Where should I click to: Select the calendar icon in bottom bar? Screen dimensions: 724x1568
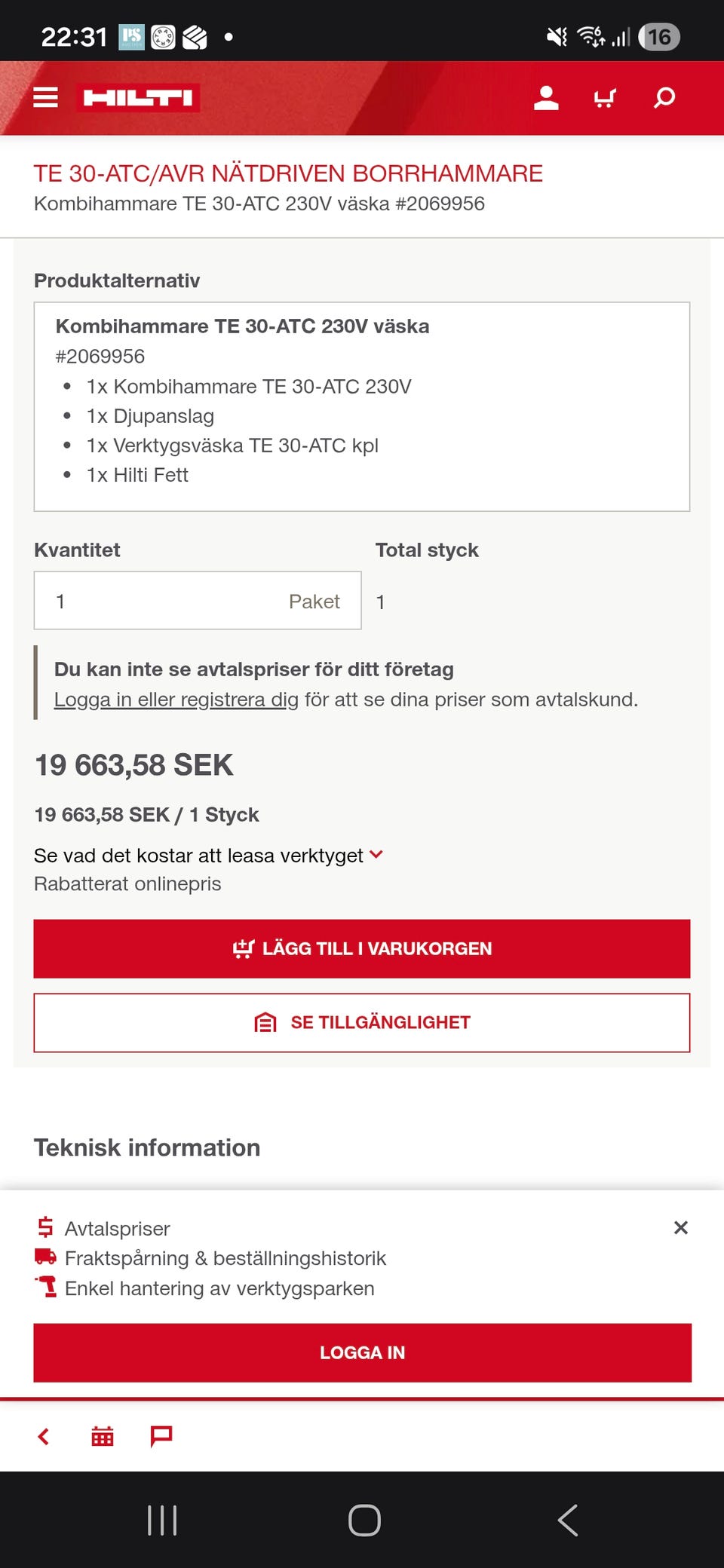102,1435
